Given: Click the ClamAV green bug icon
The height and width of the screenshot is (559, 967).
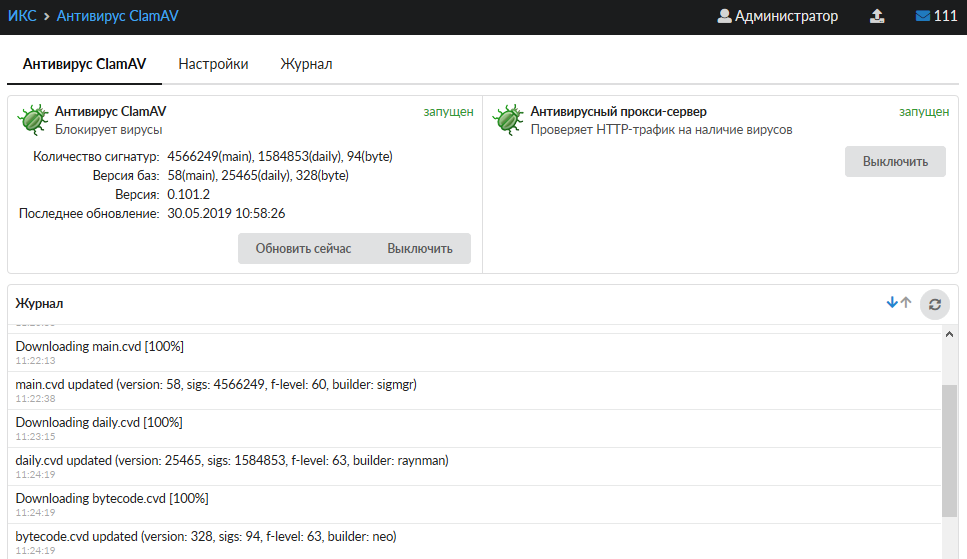Looking at the screenshot, I should (33, 120).
